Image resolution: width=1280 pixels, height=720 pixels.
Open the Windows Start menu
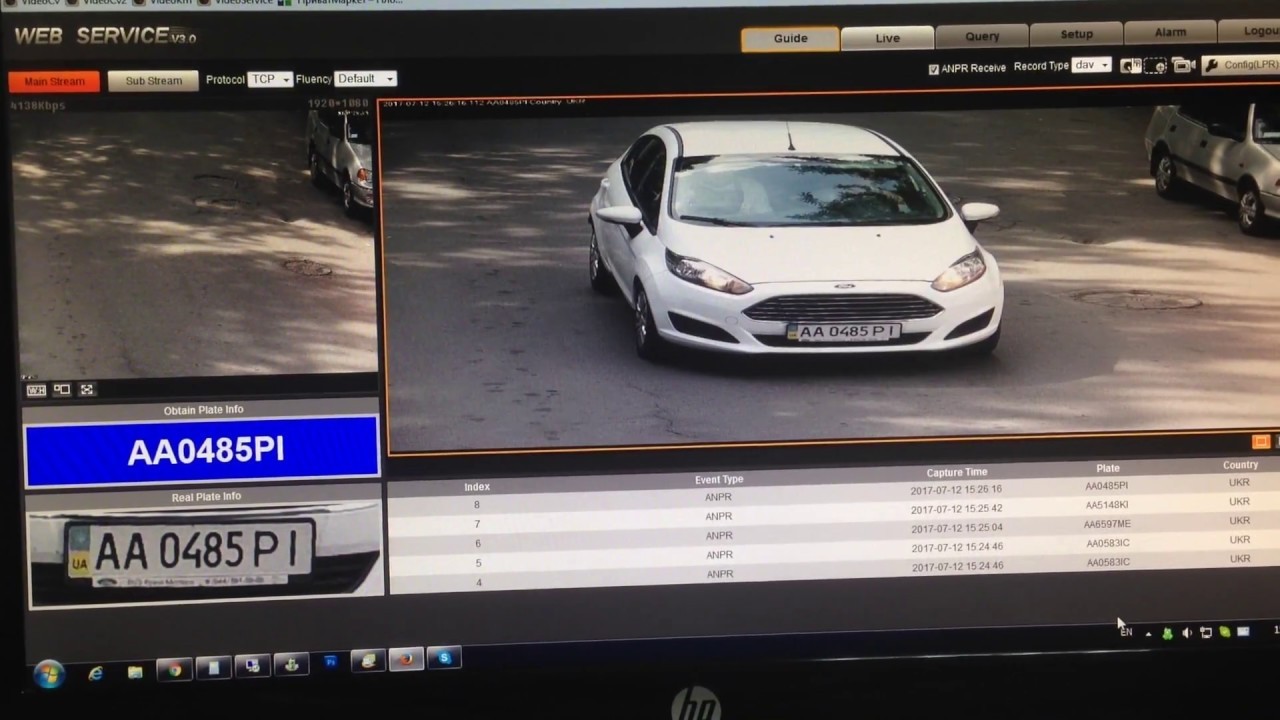(48, 674)
